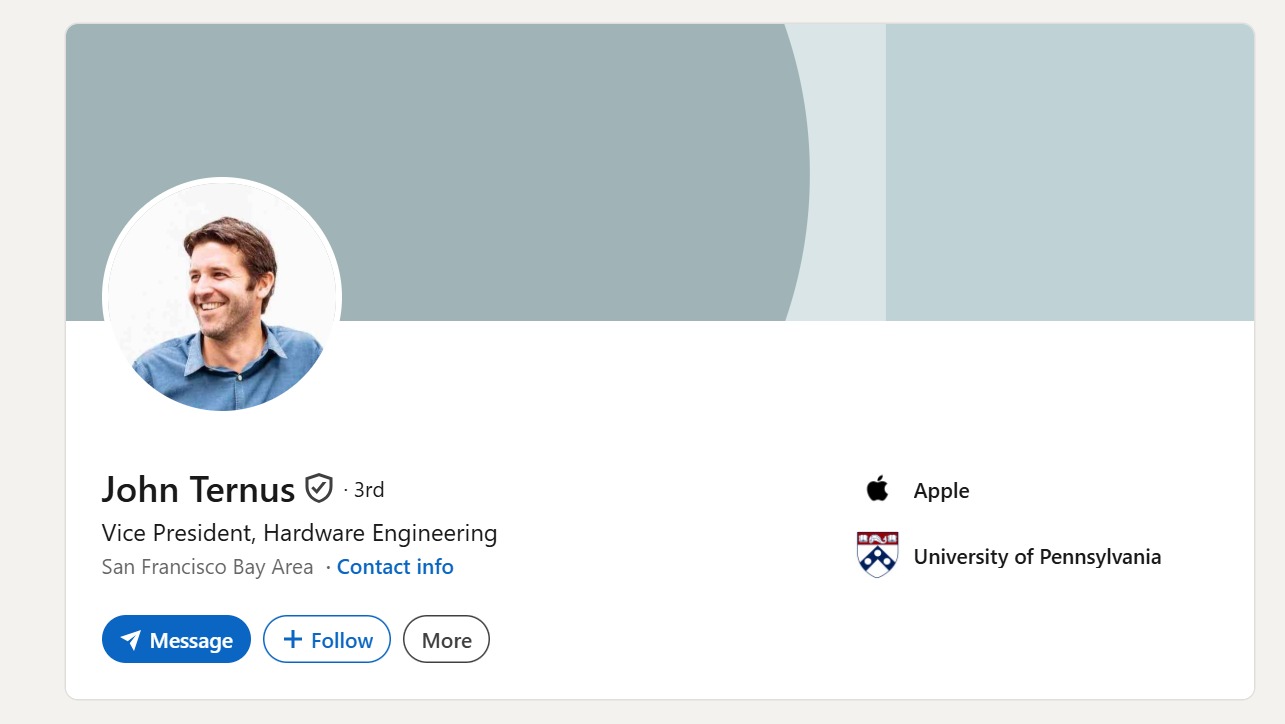Screen dimensions: 1285x724
Task: Visit the Apple company page
Action: pyautogui.click(x=941, y=490)
